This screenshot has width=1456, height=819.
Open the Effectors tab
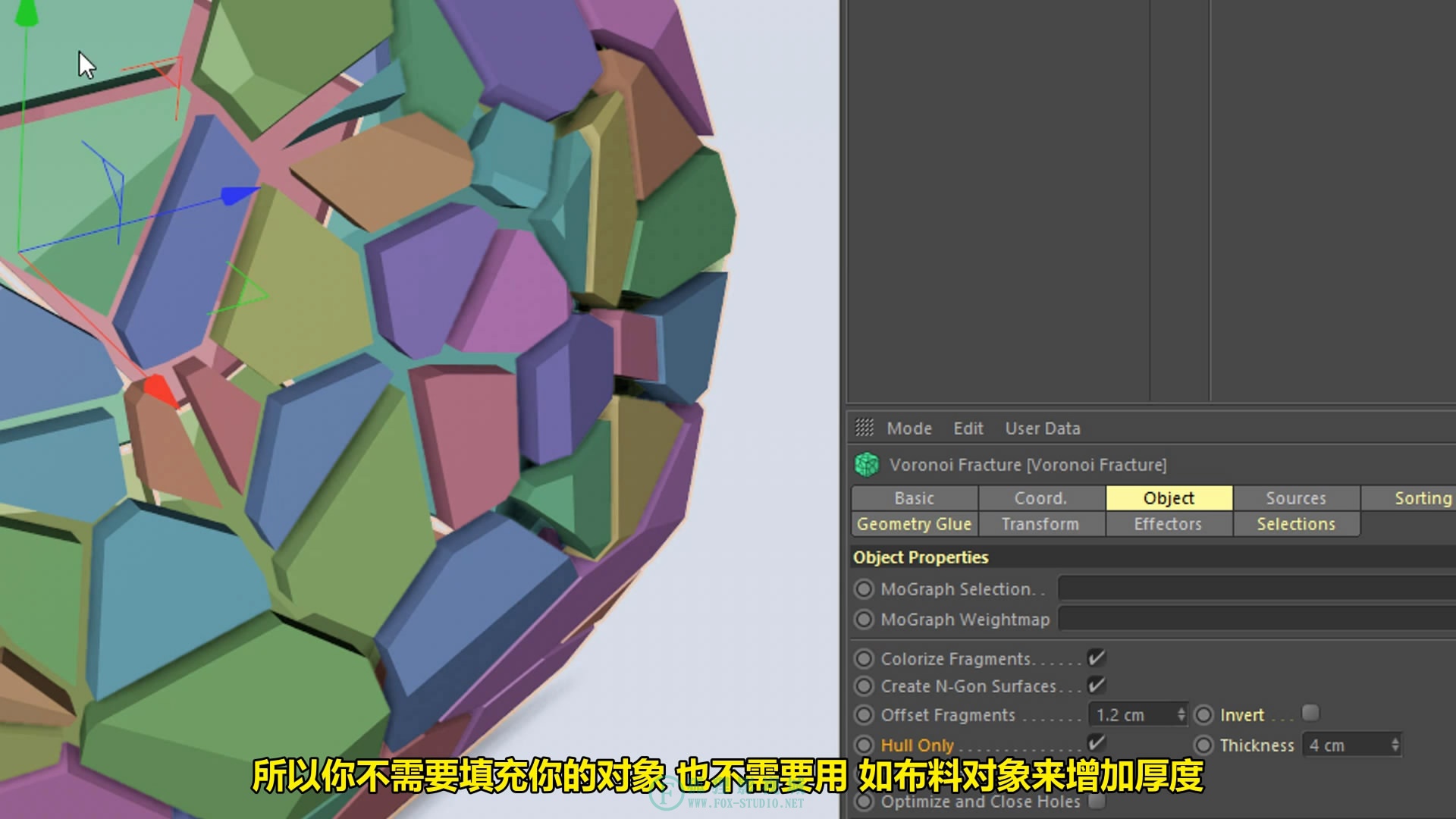click(x=1169, y=524)
